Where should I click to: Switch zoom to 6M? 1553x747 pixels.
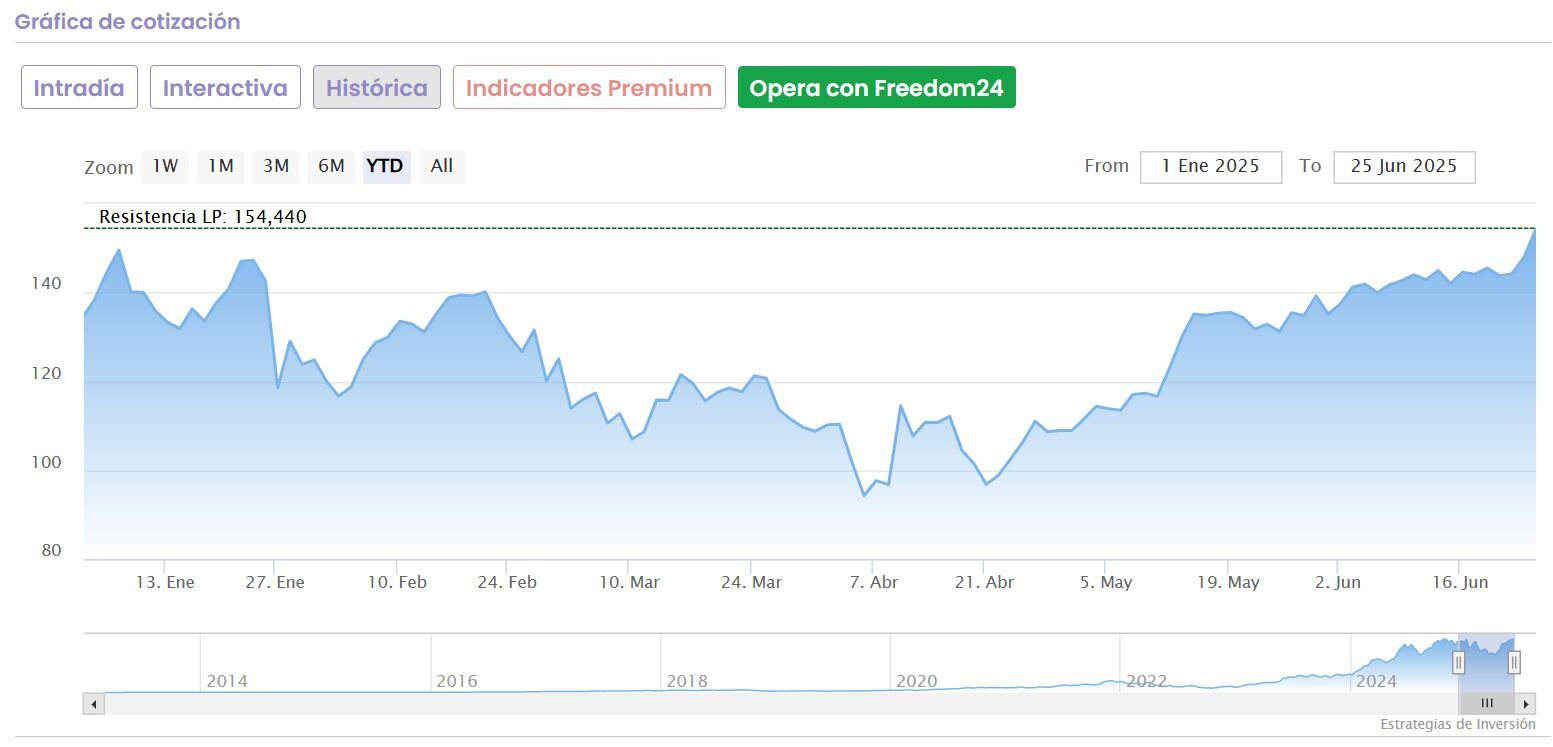pos(331,167)
